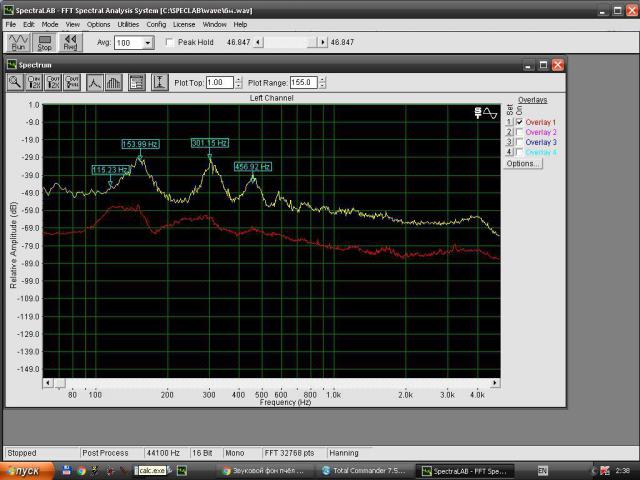The width and height of the screenshot is (640, 480).
Task: Click frequency scrollbar left arrow
Action: click(x=48, y=383)
